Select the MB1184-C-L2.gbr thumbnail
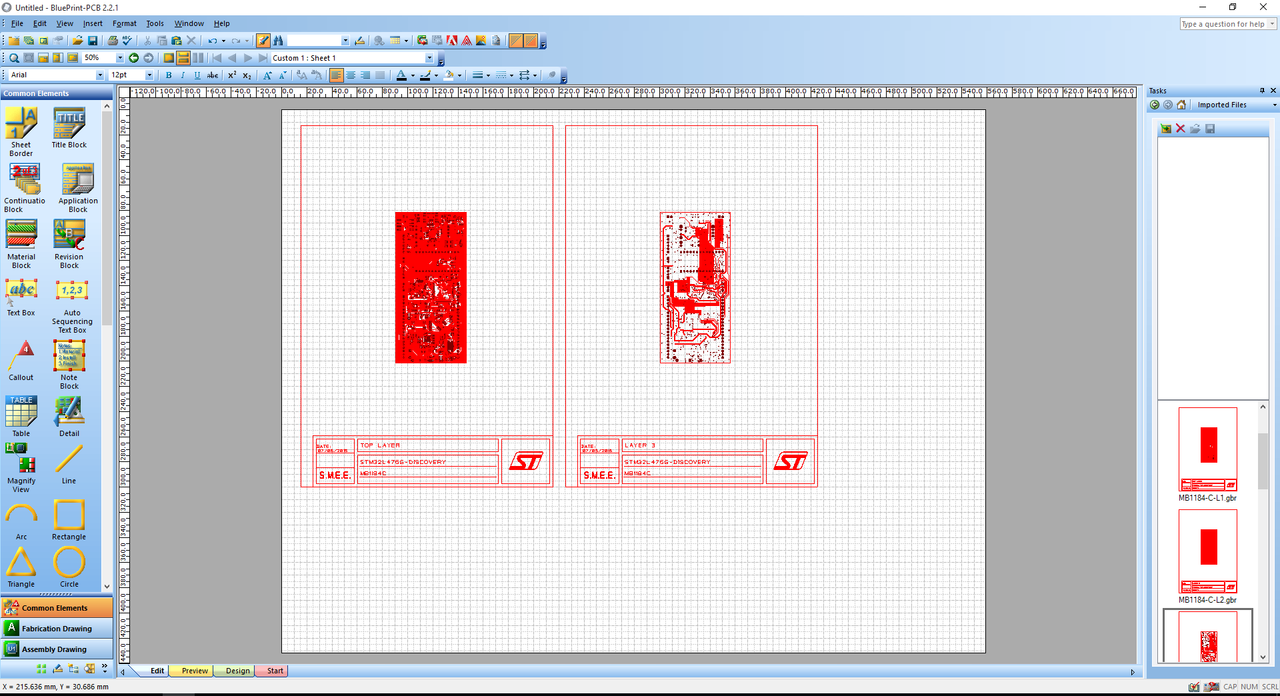1280x696 pixels. [x=1208, y=557]
